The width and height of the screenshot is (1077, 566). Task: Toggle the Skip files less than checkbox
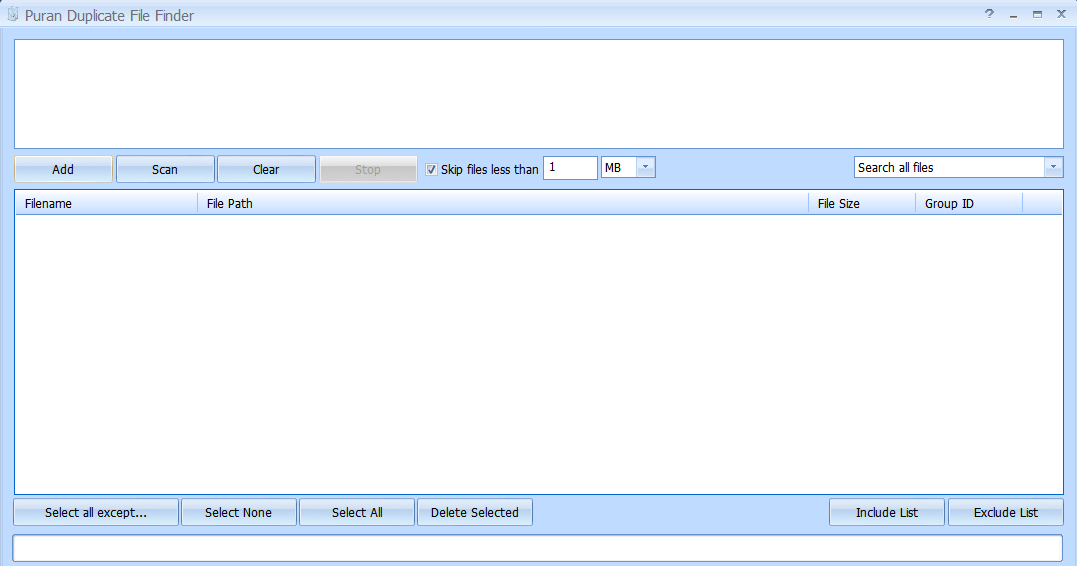(x=431, y=169)
